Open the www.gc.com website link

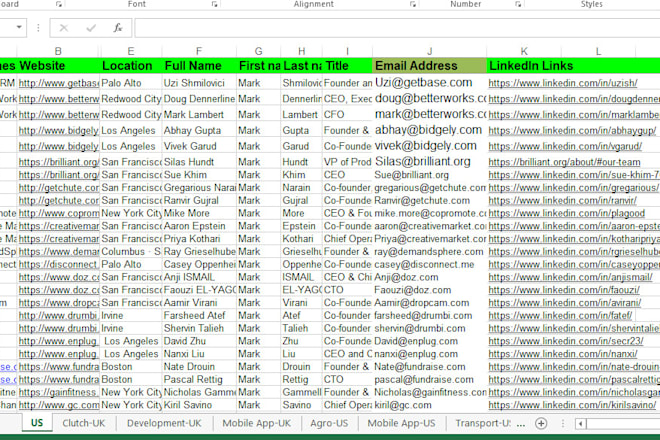[x=59, y=405]
